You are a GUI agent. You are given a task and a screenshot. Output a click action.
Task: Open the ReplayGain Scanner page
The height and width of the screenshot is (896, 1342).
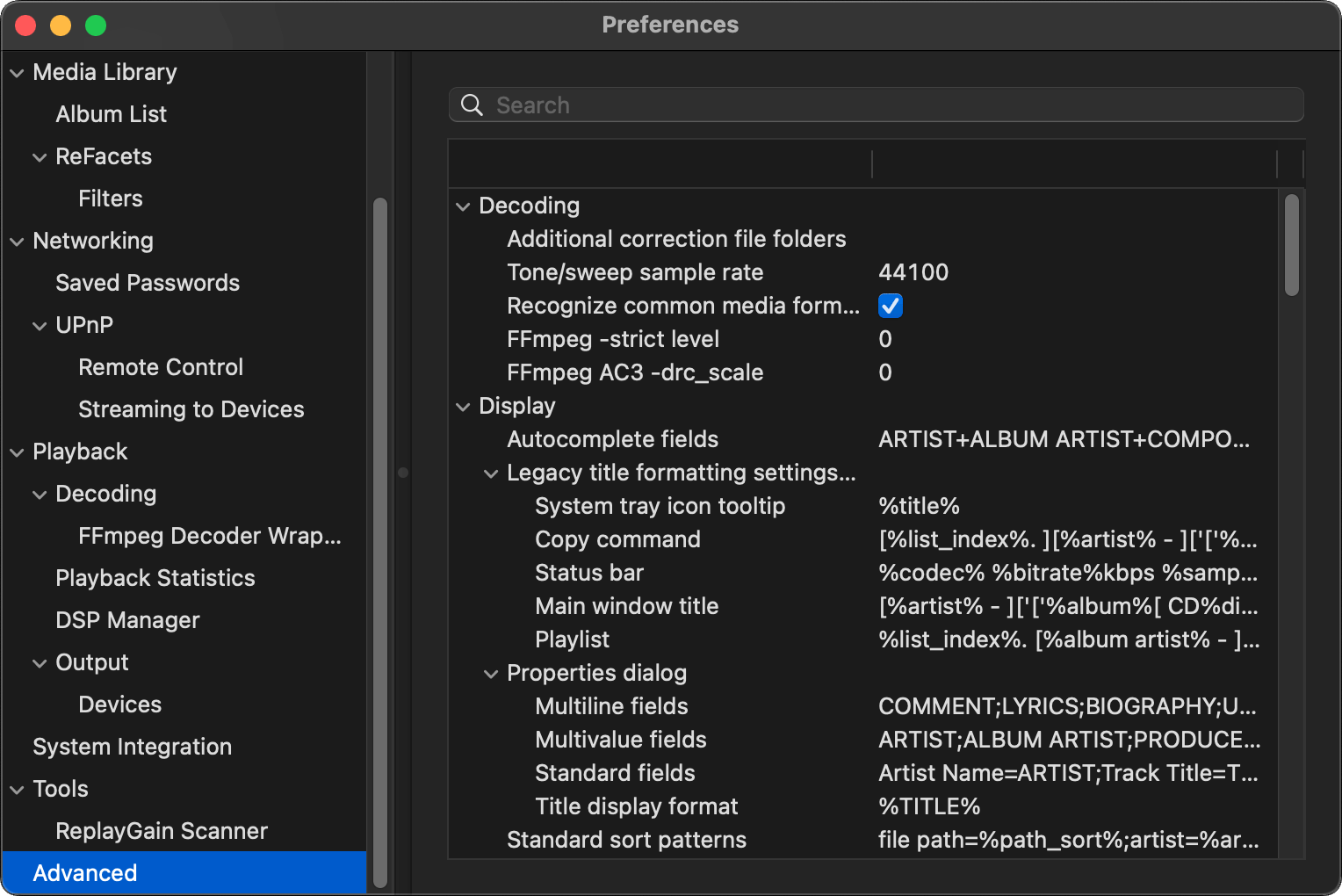161,831
